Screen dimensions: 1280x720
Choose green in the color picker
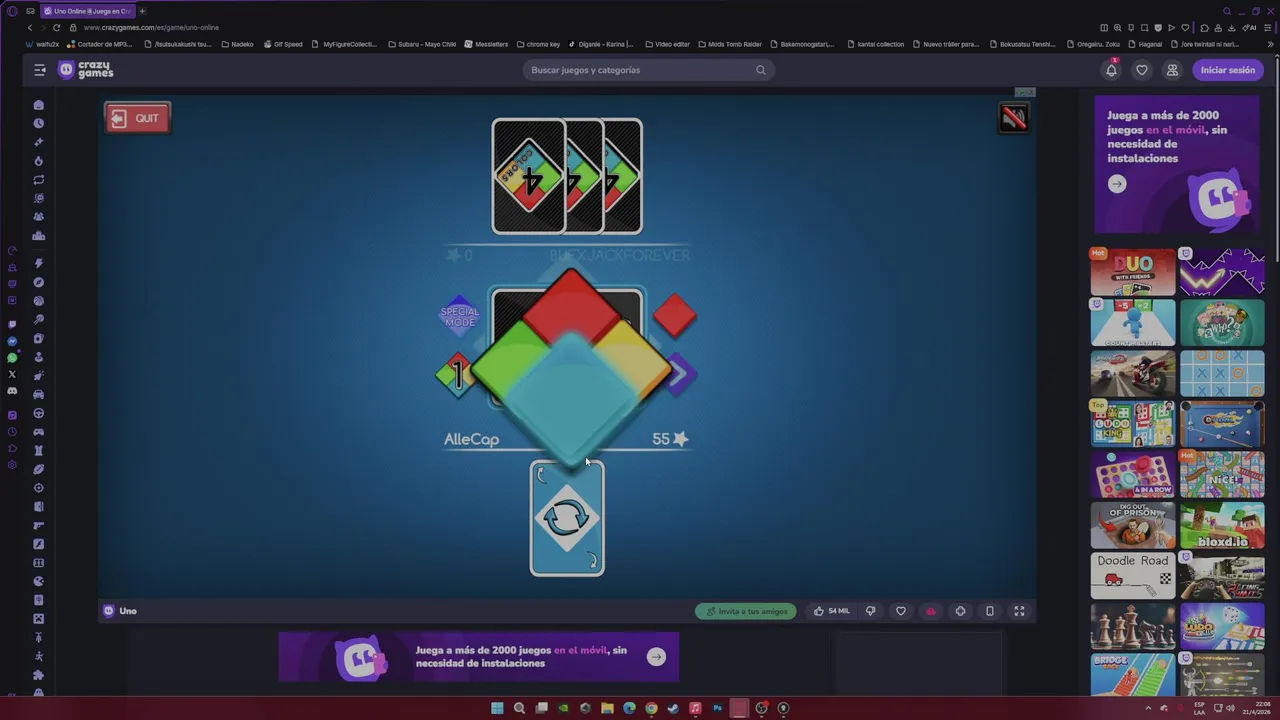click(505, 366)
